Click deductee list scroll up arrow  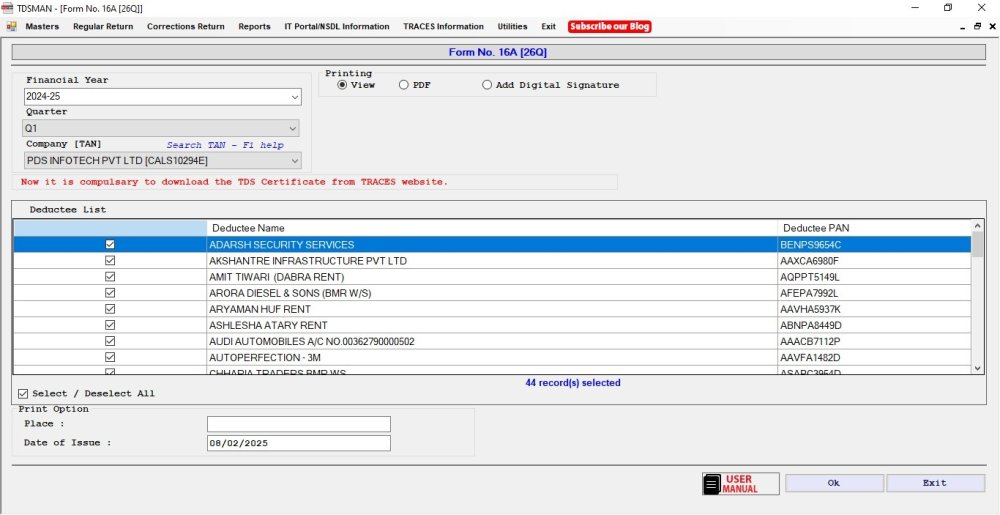[977, 226]
